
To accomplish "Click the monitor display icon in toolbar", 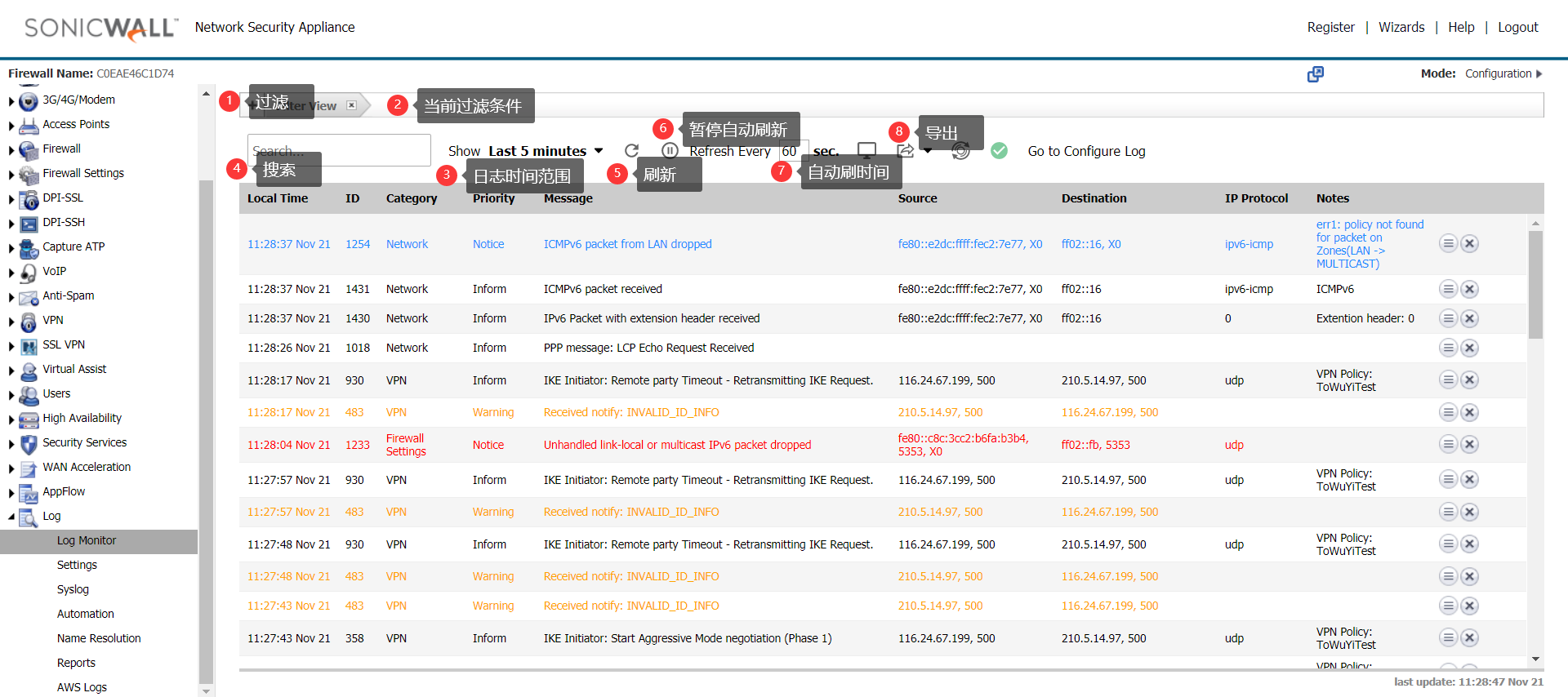I will (x=866, y=151).
